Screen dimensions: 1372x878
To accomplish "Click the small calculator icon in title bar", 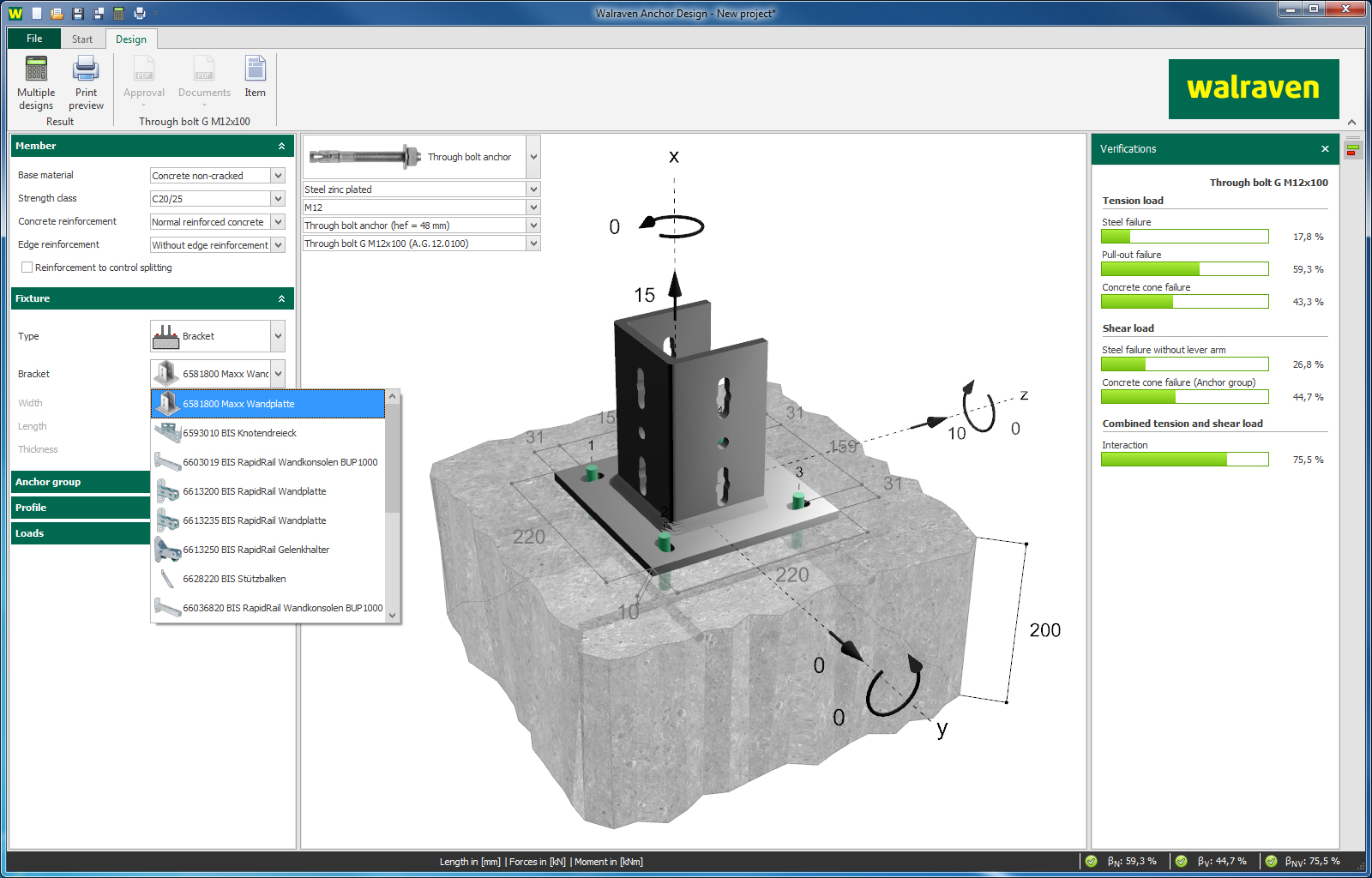I will pos(118,13).
